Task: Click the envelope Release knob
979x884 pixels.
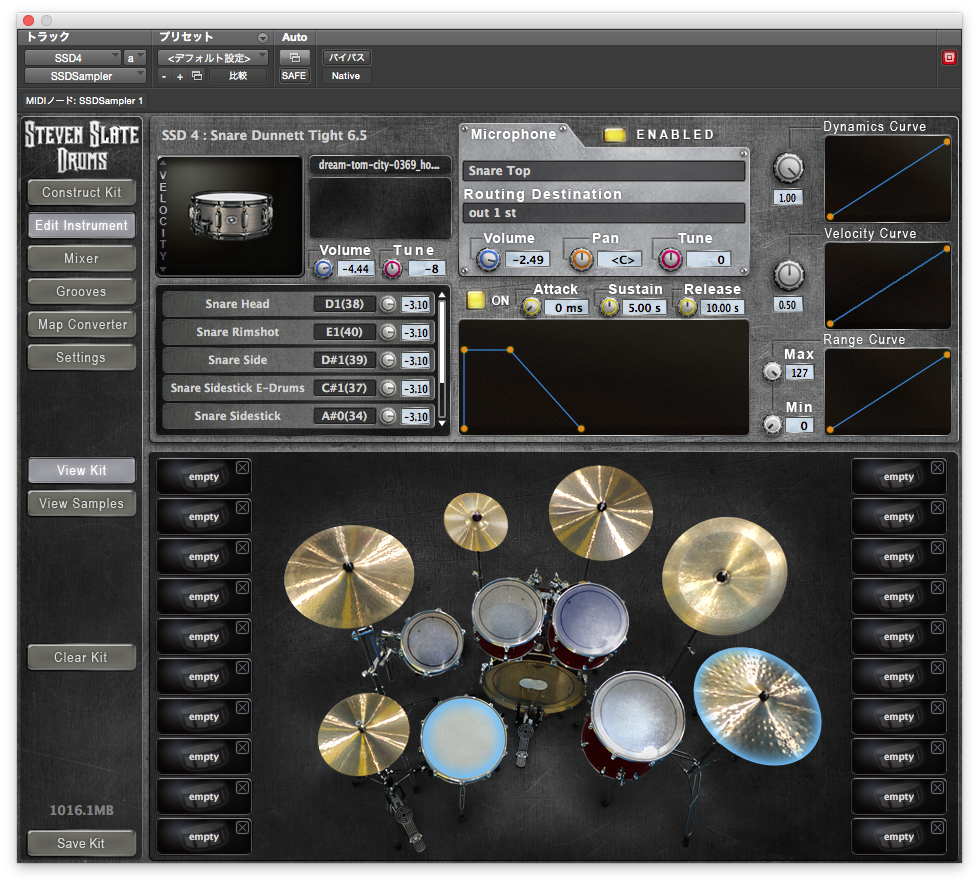Action: point(687,307)
